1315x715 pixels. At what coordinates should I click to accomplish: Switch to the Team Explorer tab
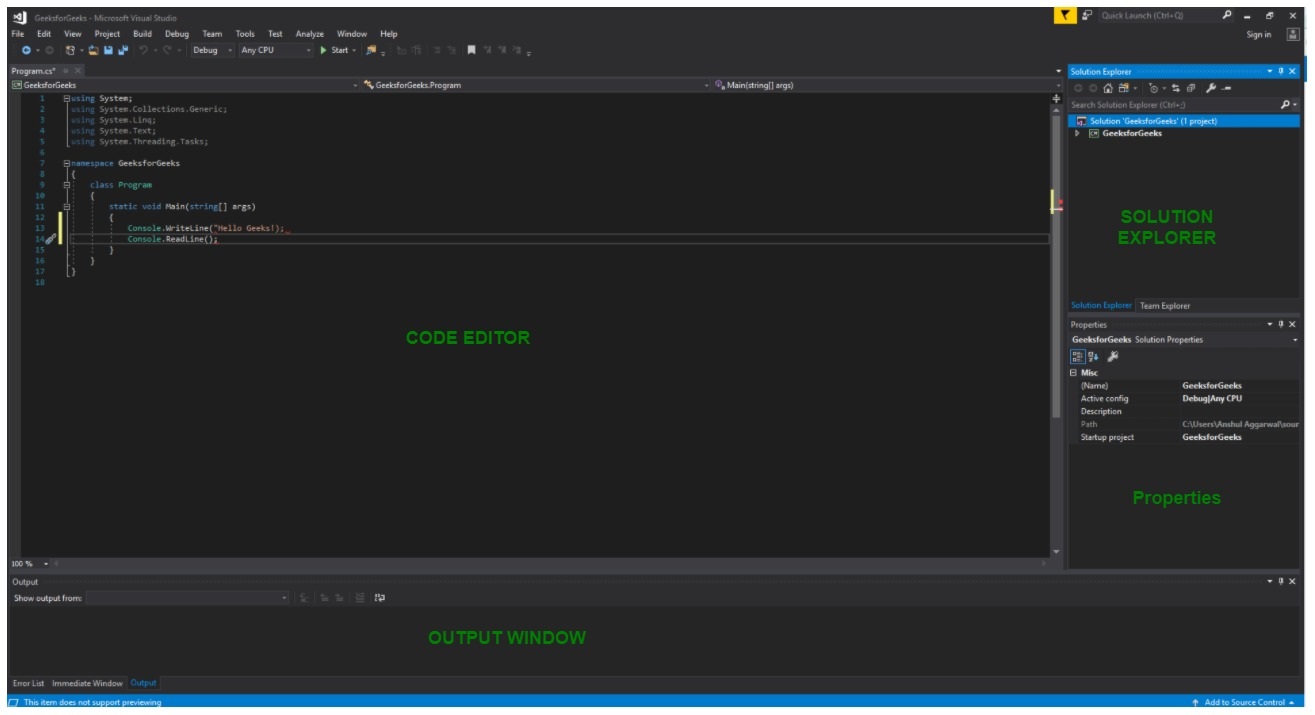coord(1165,306)
